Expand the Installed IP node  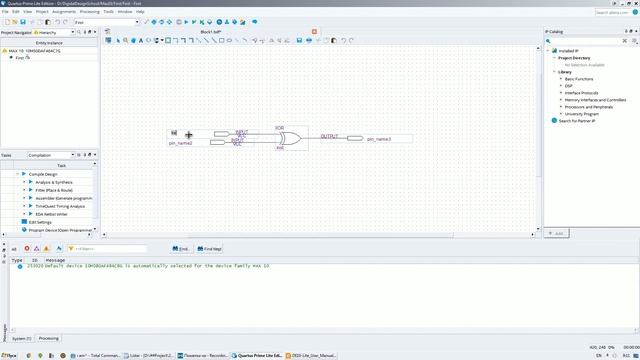pos(548,51)
